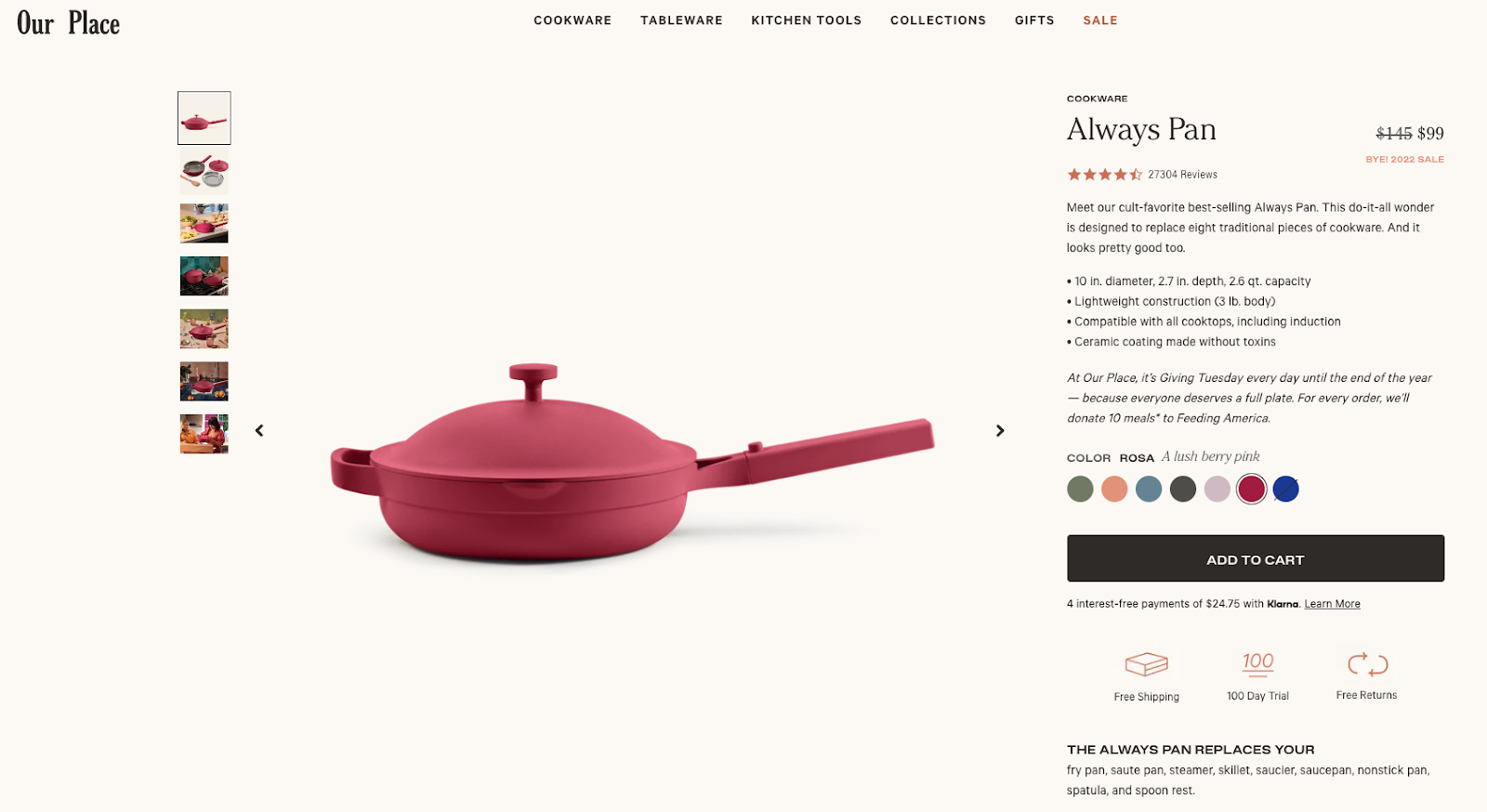Viewport: 1487px width, 812px height.
Task: Select the royal blue color swatch
Action: pyautogui.click(x=1285, y=489)
